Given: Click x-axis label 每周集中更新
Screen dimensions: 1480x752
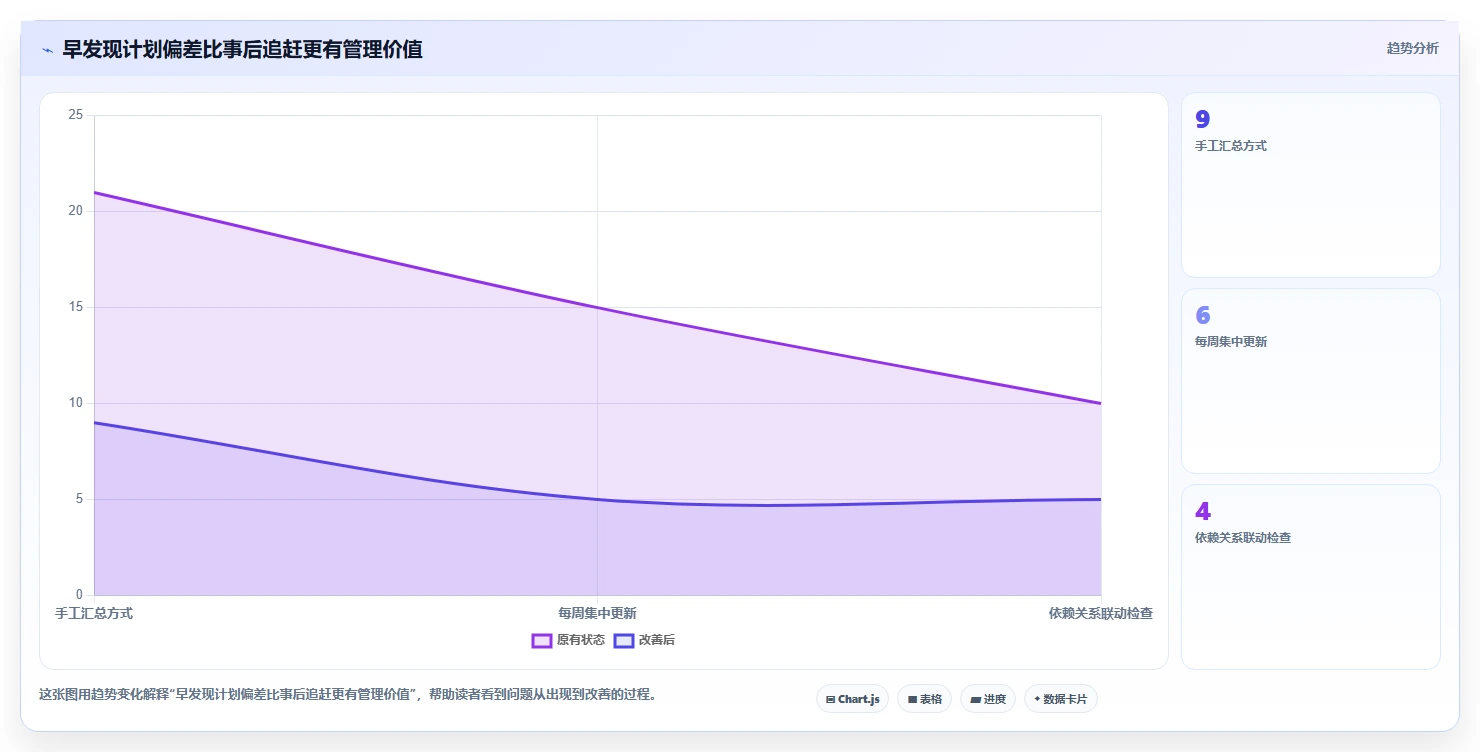Looking at the screenshot, I should [597, 613].
